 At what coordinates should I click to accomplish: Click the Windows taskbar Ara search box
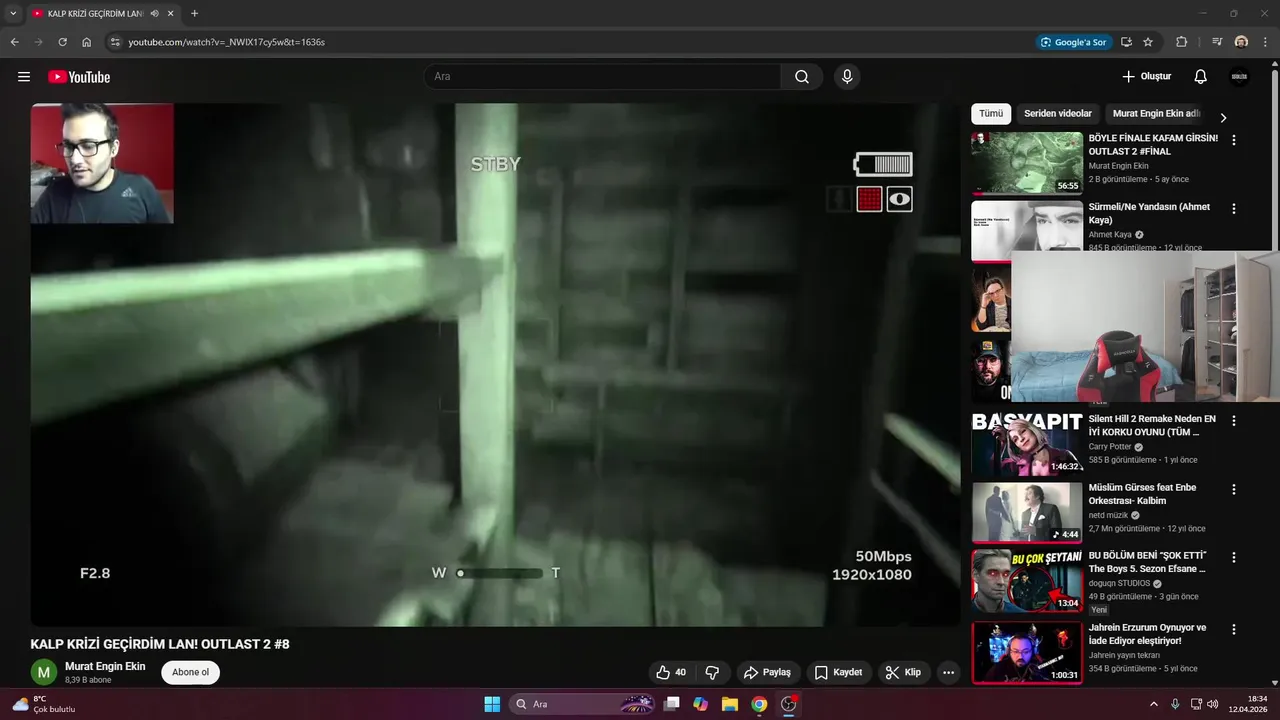(583, 704)
